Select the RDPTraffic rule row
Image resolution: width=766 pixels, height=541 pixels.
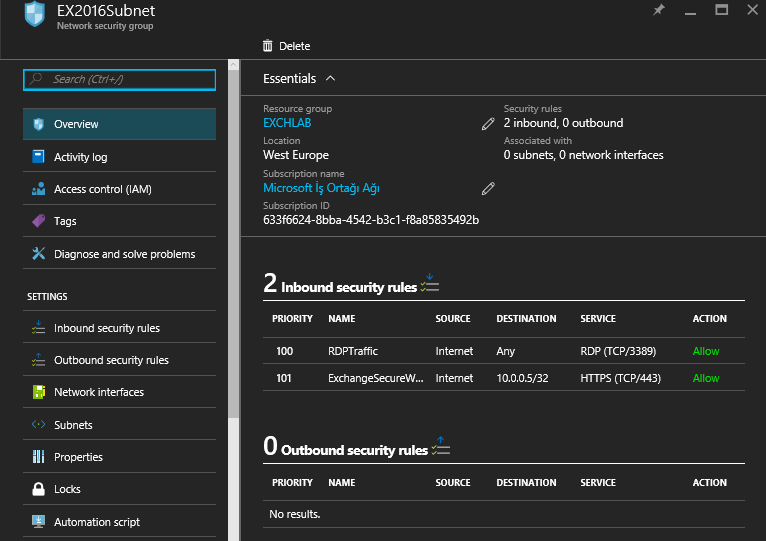pyautogui.click(x=504, y=351)
